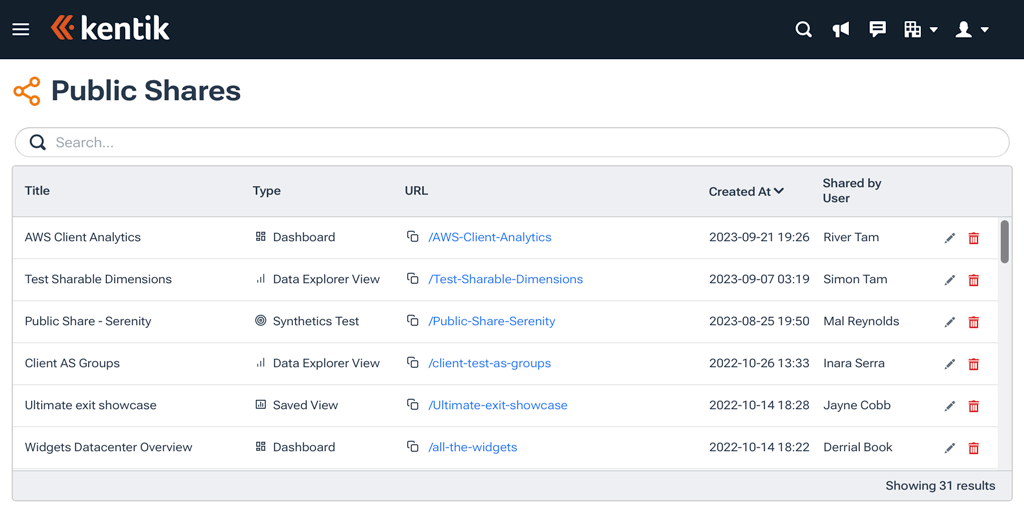Delete the Public Share - Serenity share
The image size is (1024, 512).
(x=974, y=322)
